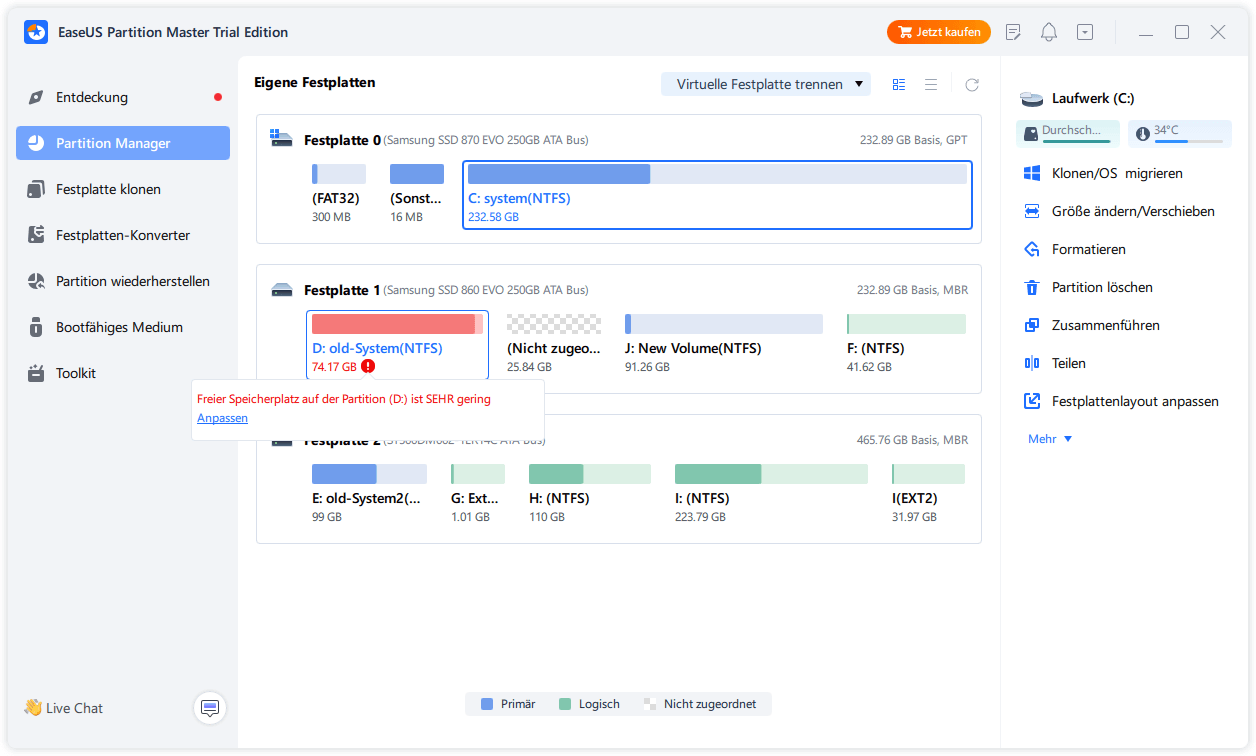Open the title bar dropdown menu icon

click(1085, 32)
